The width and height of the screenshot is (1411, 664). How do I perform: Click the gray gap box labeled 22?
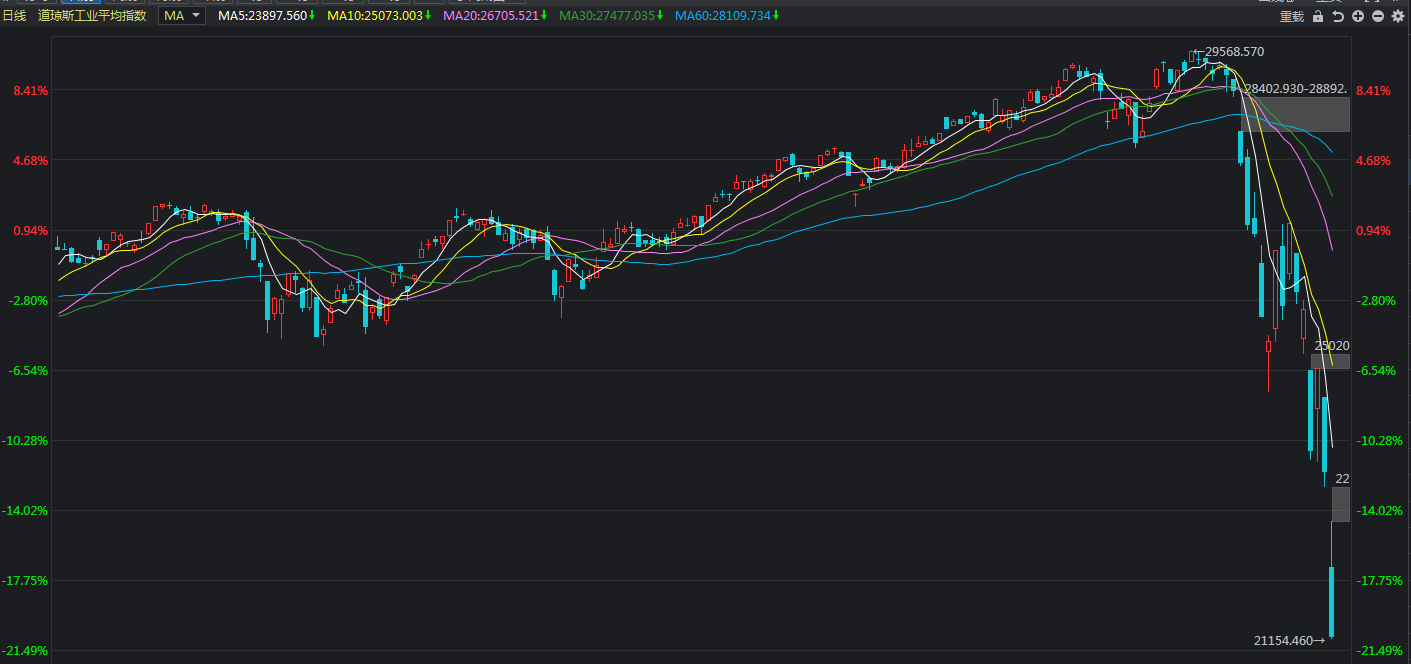1340,504
